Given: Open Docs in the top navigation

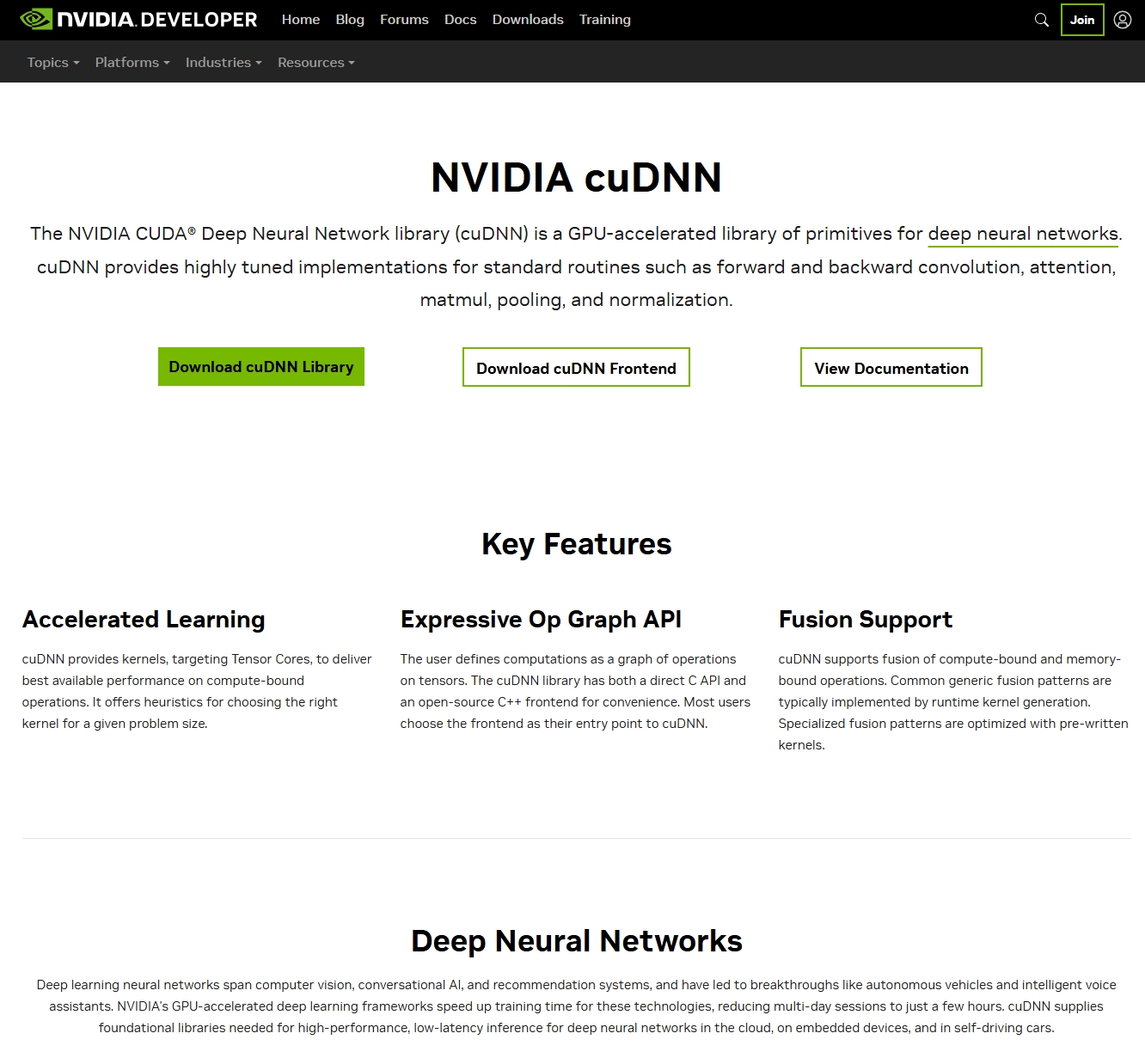Looking at the screenshot, I should tap(460, 19).
